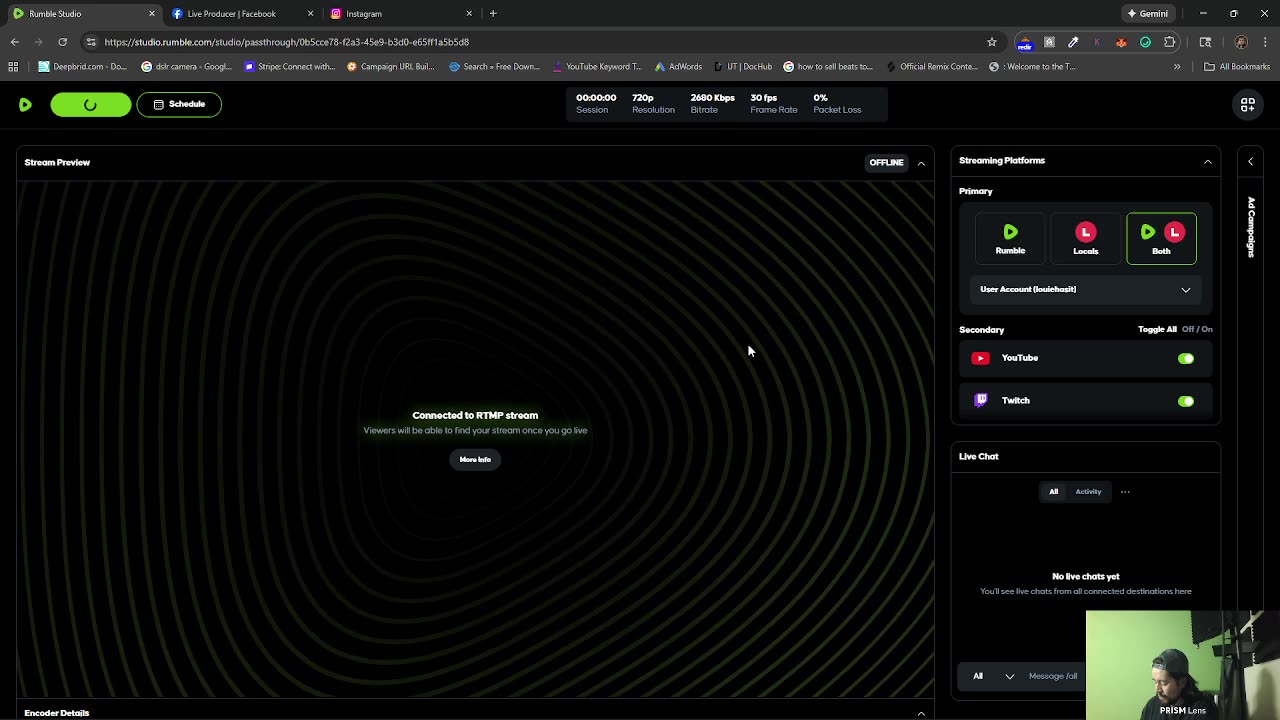The width and height of the screenshot is (1280, 720).
Task: Focus the Message /all chat input
Action: (x=1055, y=676)
